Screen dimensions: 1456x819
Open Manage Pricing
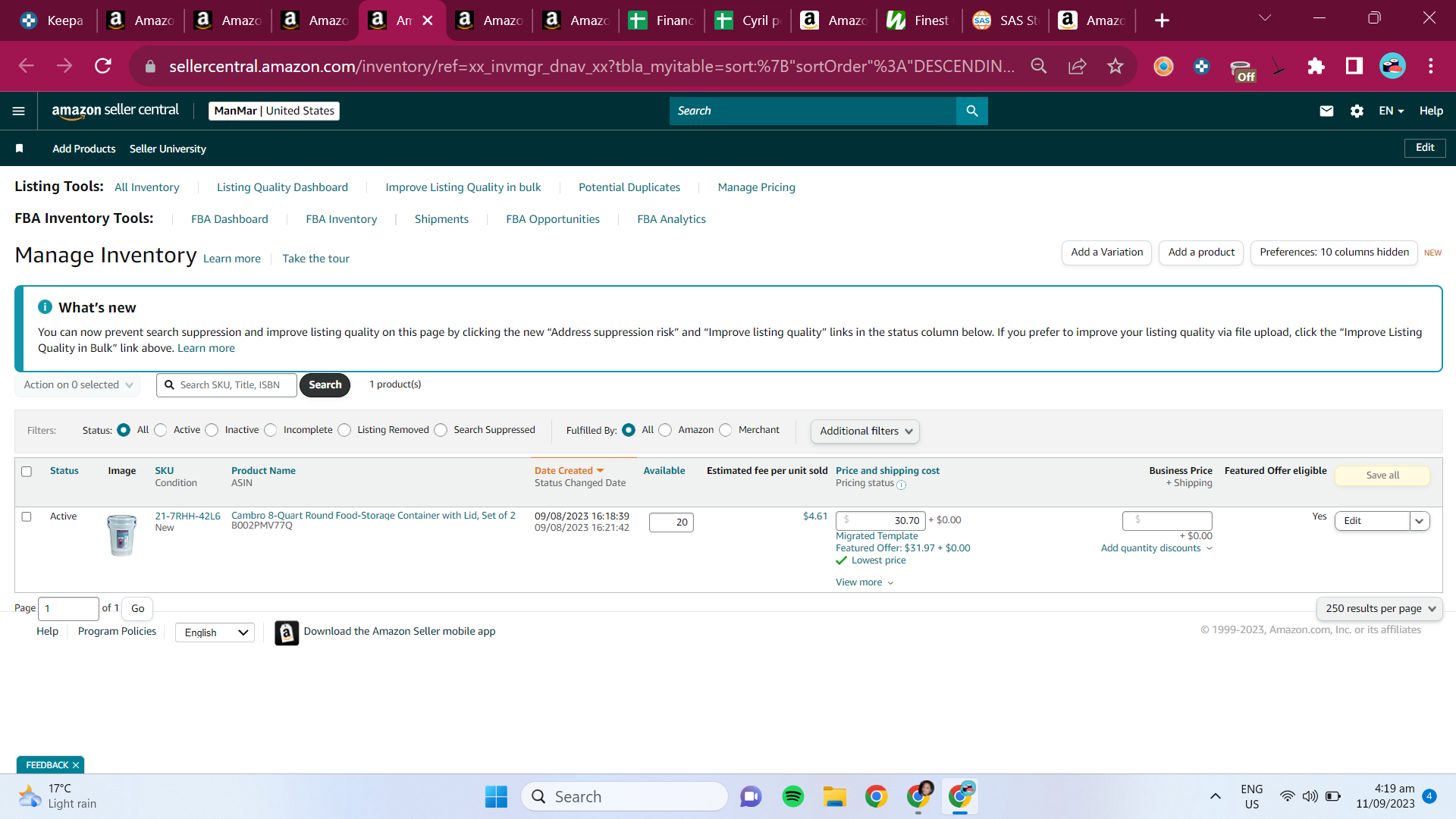(x=757, y=187)
